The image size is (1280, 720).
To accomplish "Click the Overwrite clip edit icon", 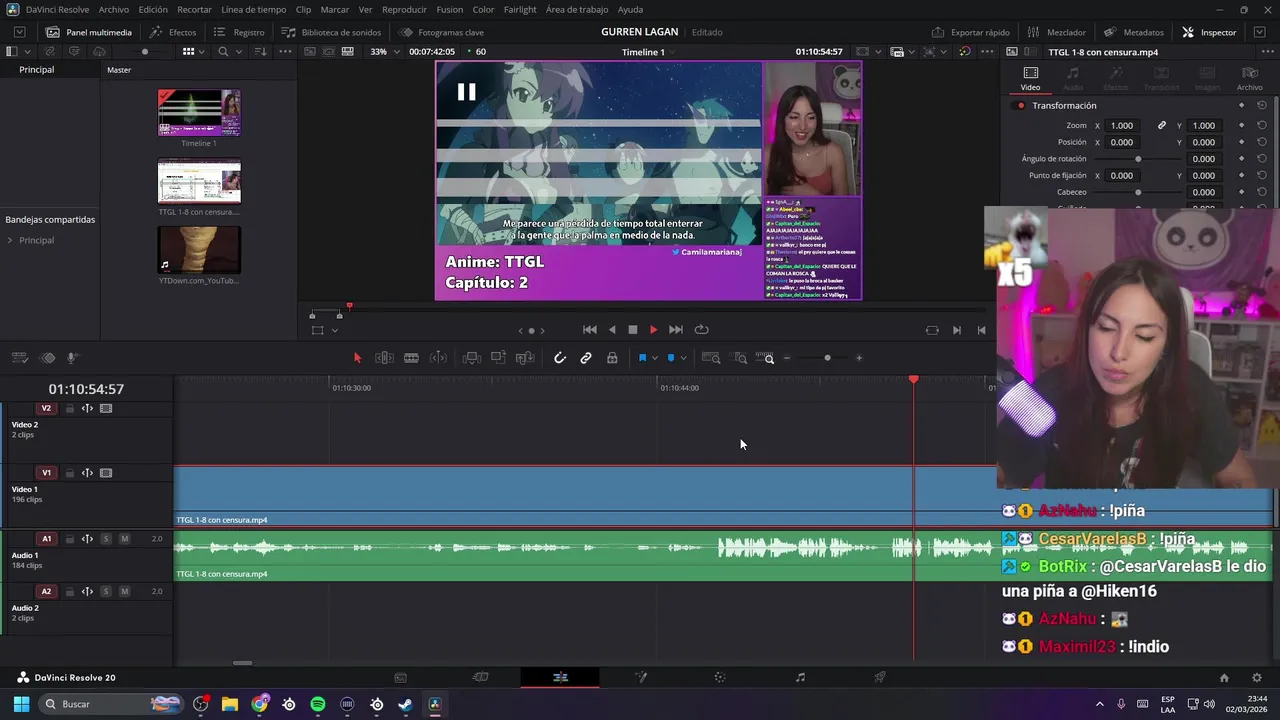I will [x=498, y=358].
